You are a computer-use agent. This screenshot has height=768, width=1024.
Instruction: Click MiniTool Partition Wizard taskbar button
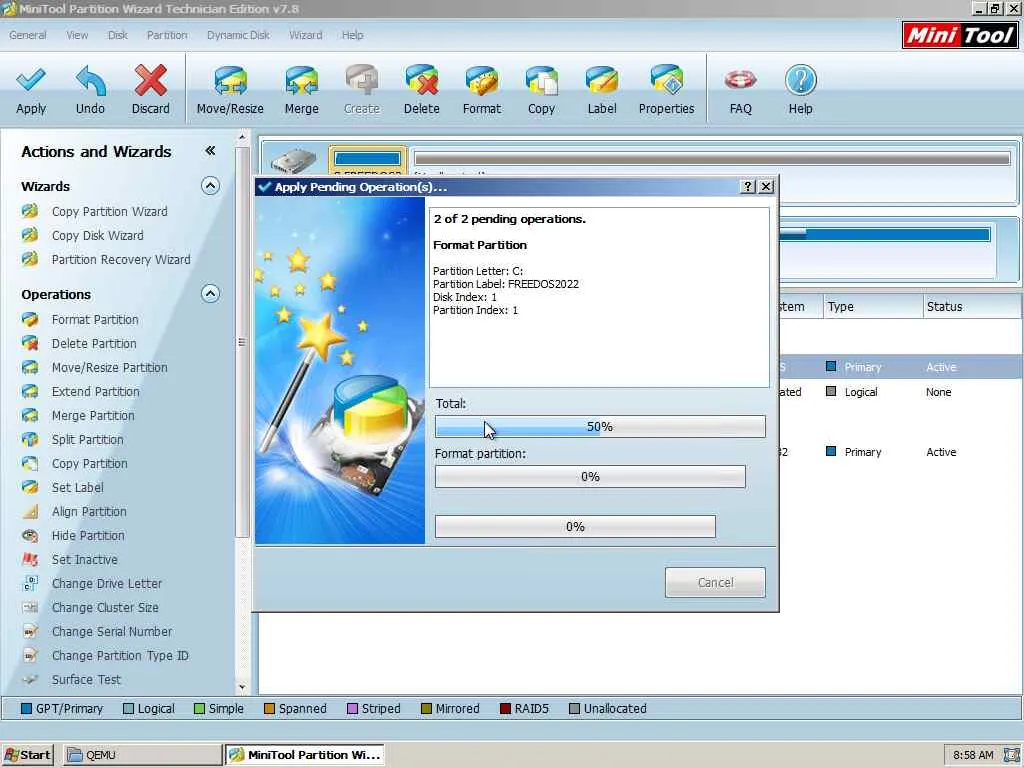[305, 755]
